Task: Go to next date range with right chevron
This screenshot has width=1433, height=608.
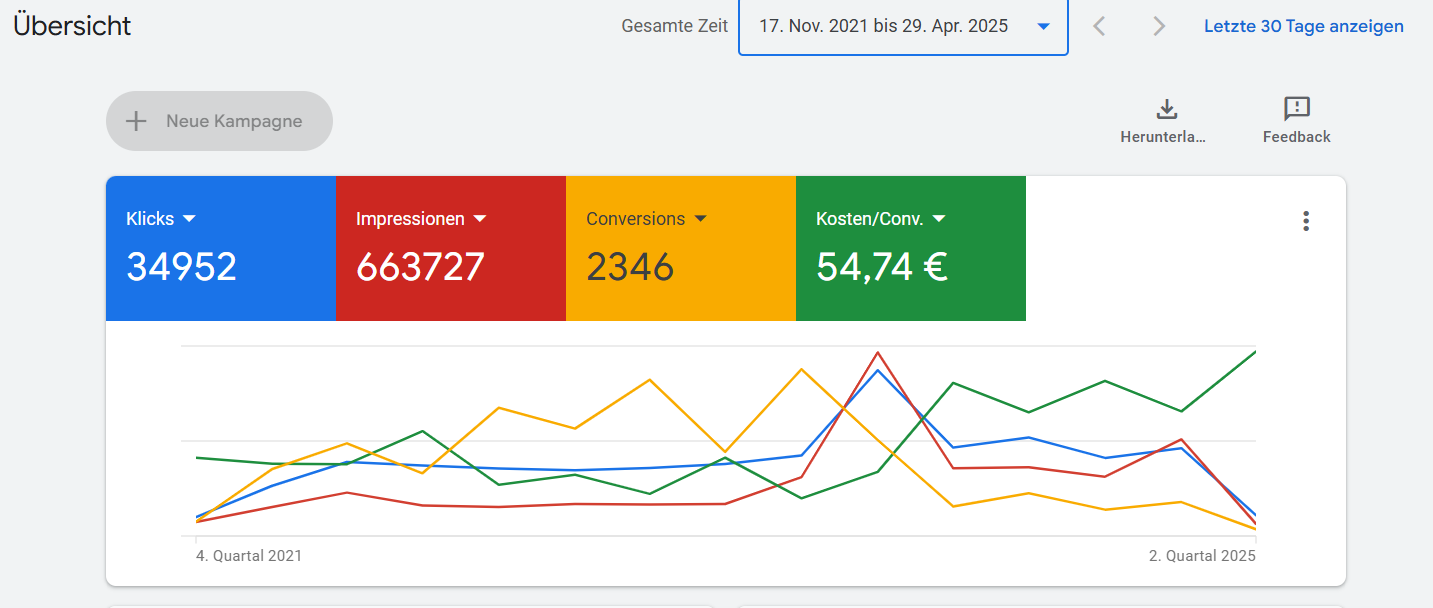Action: [1159, 26]
